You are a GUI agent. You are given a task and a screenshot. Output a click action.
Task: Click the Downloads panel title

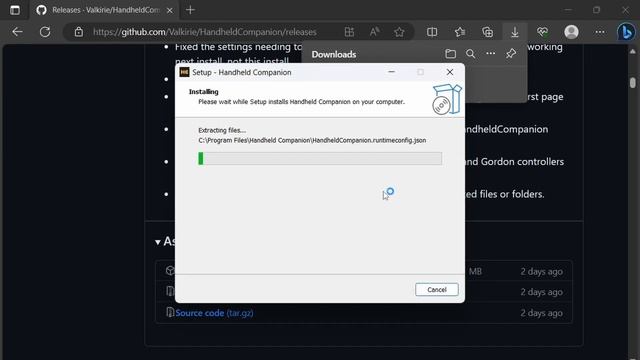click(x=334, y=54)
